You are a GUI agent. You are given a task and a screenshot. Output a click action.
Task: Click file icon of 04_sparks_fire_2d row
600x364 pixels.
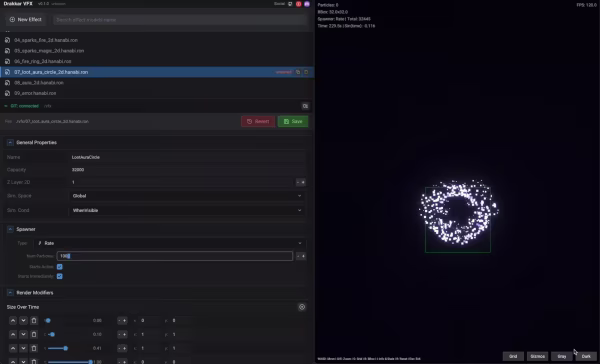click(7, 40)
